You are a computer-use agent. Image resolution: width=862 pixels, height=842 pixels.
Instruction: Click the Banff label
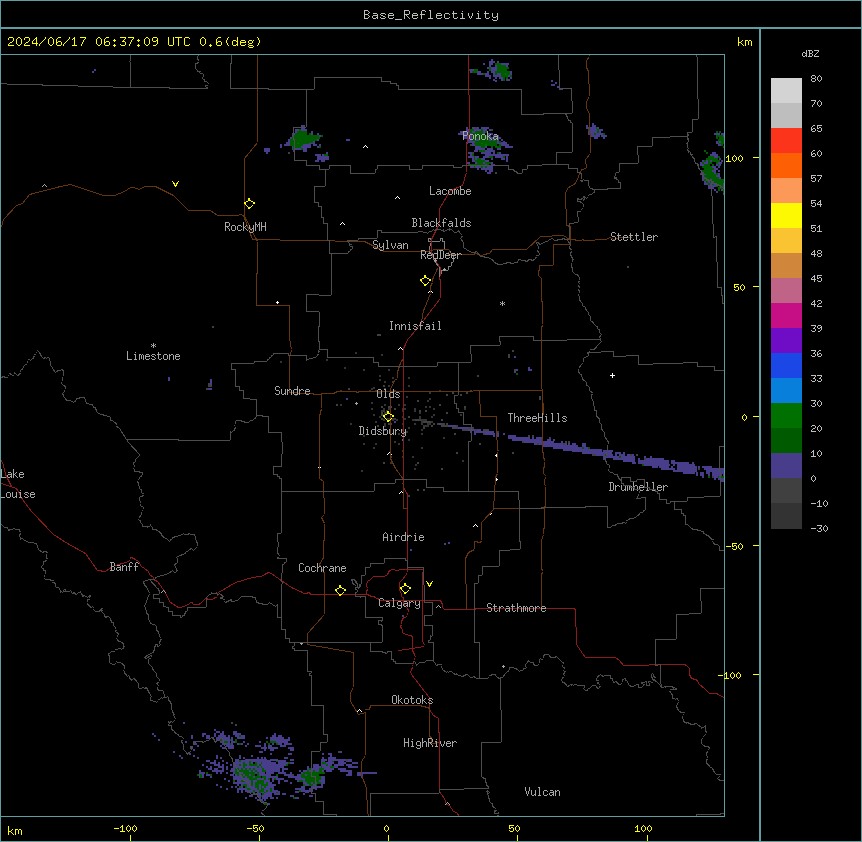[x=124, y=567]
